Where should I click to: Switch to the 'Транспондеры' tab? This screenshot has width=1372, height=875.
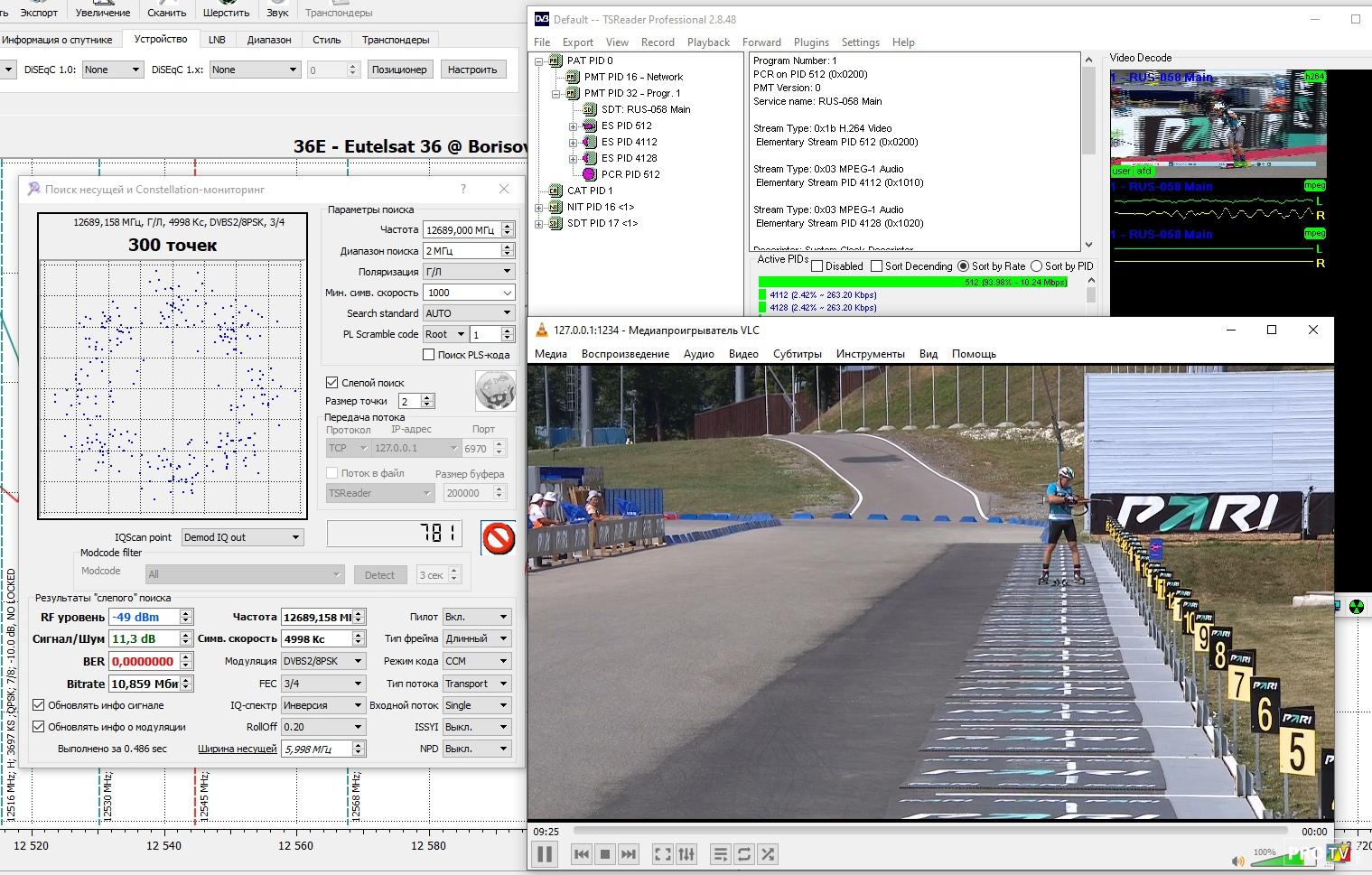tap(396, 40)
